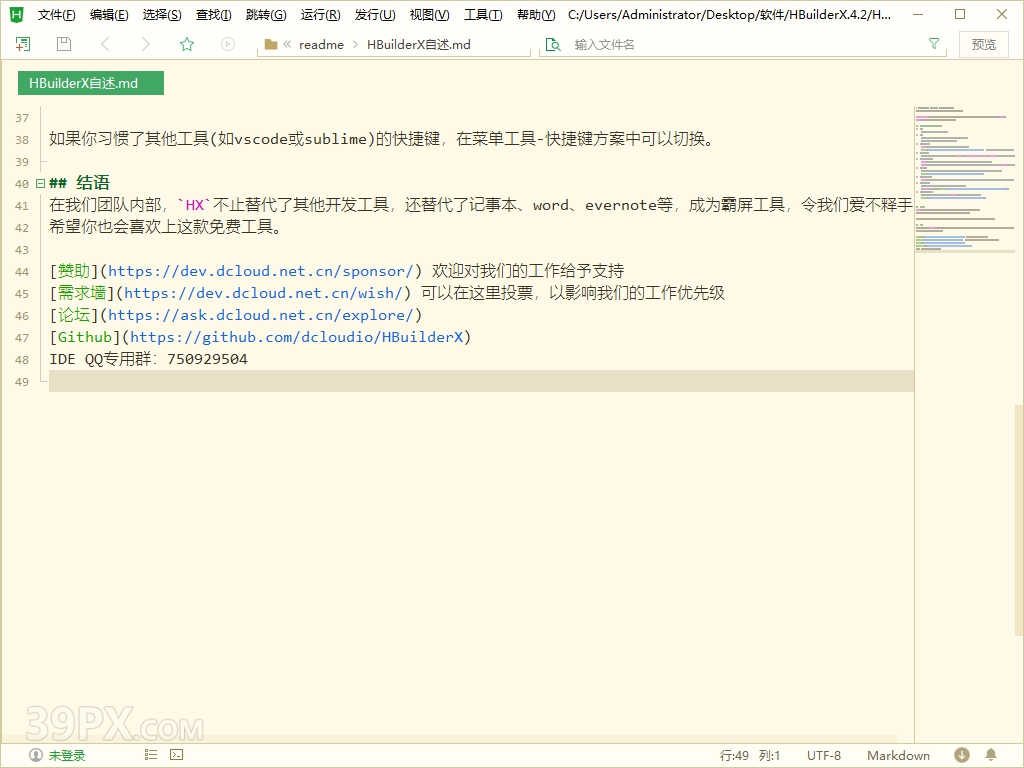Screen dimensions: 1024x768
Task: Go forward with the right arrow
Action: (146, 44)
